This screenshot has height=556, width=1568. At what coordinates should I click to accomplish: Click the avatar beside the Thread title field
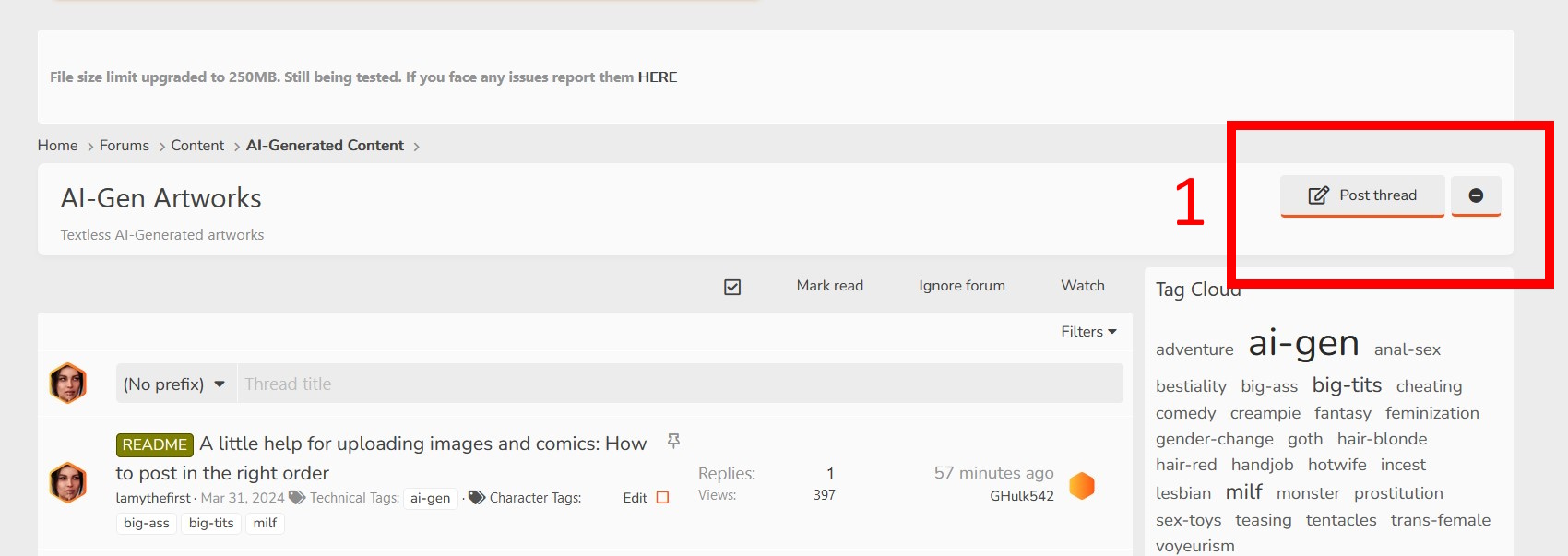tap(68, 384)
